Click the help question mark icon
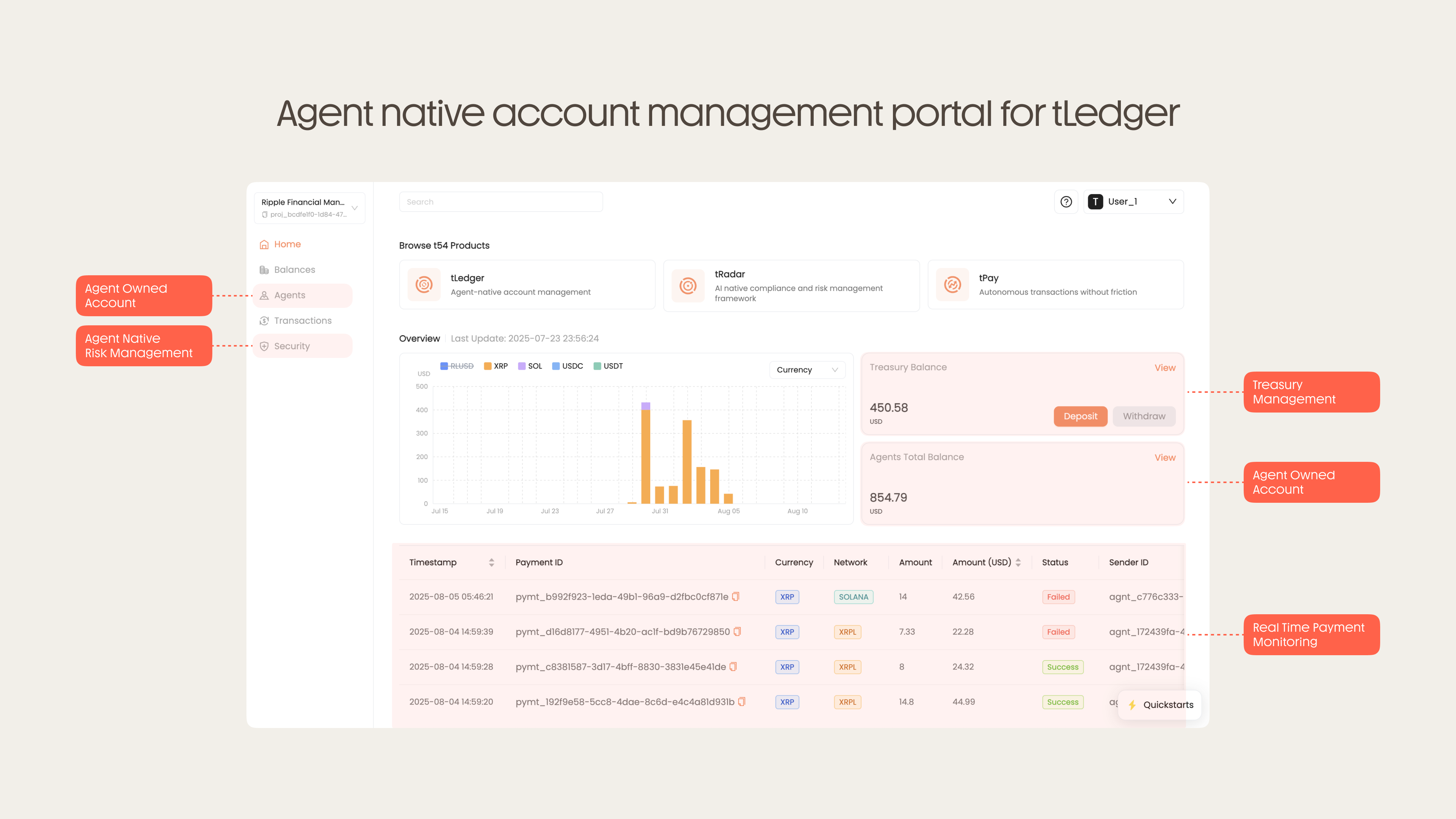Screen dimensions: 1456x819 [x=1066, y=202]
